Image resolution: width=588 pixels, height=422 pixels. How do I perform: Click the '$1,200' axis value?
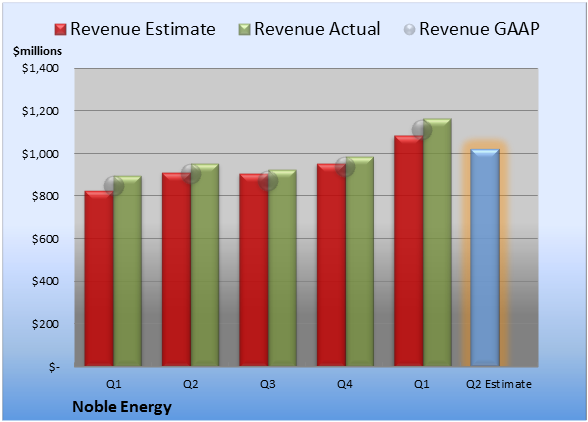(40, 111)
